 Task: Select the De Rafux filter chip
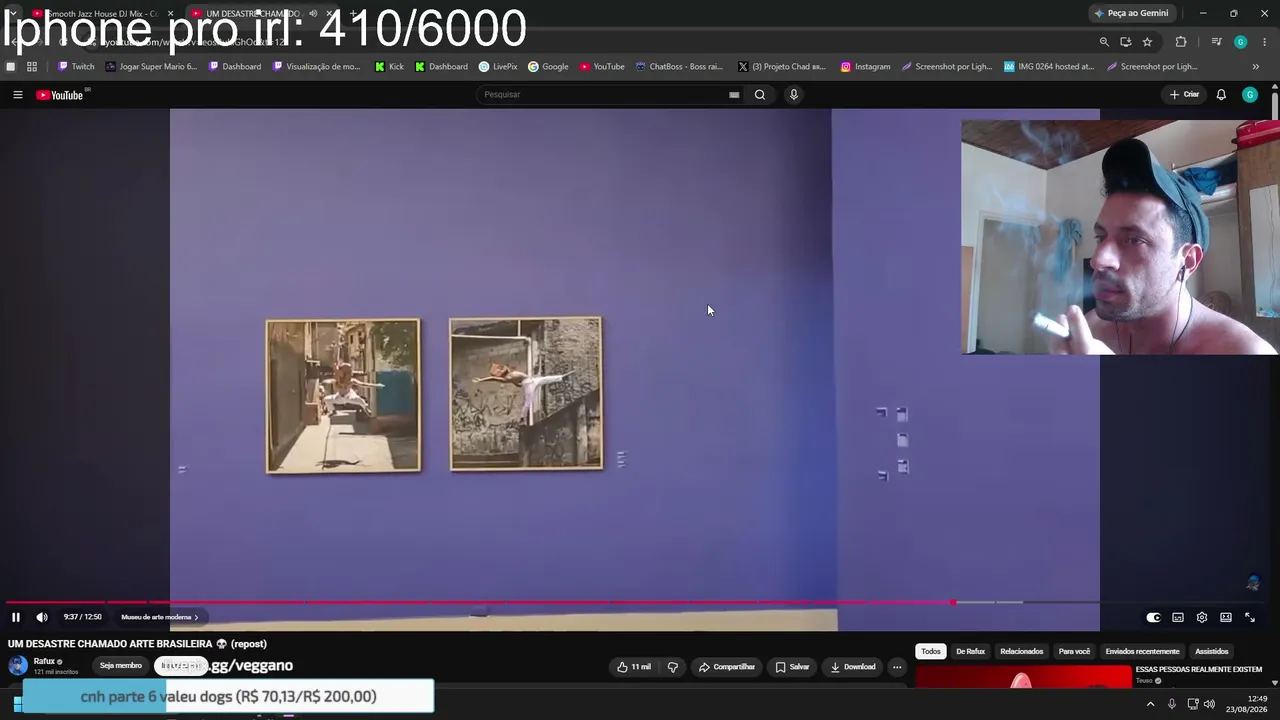coord(970,651)
